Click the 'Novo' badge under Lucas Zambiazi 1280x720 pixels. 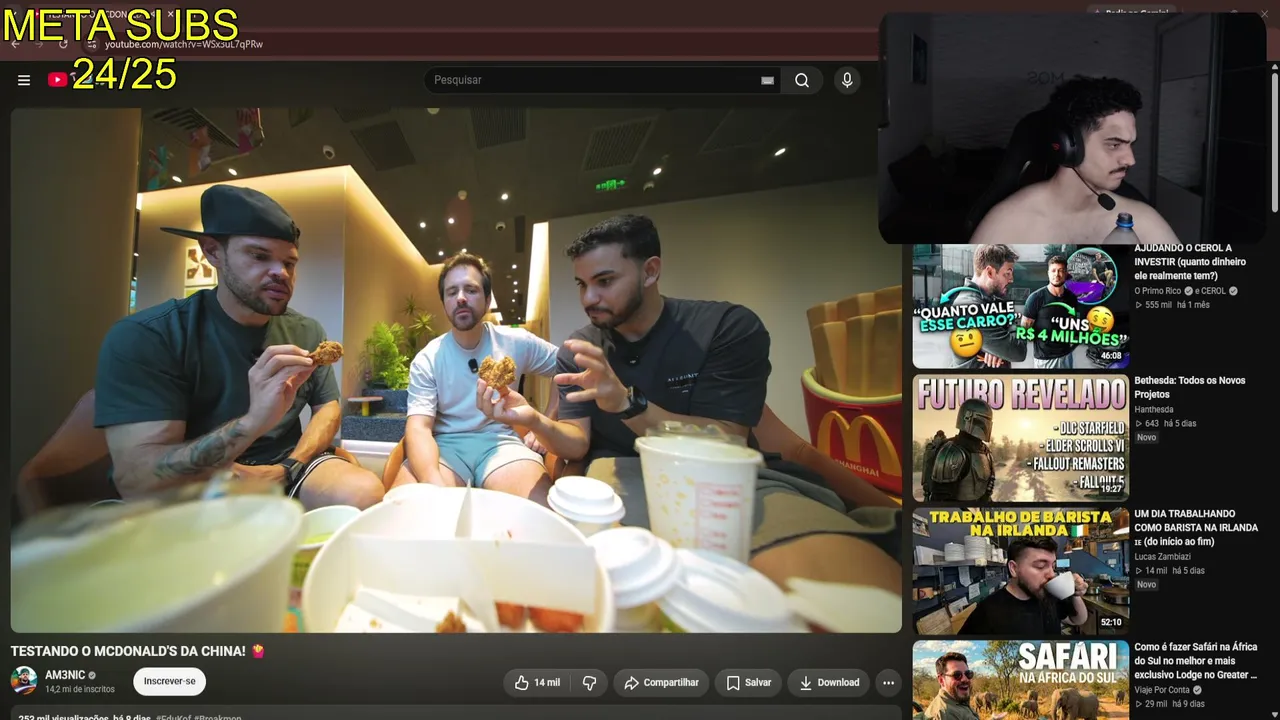(1146, 585)
